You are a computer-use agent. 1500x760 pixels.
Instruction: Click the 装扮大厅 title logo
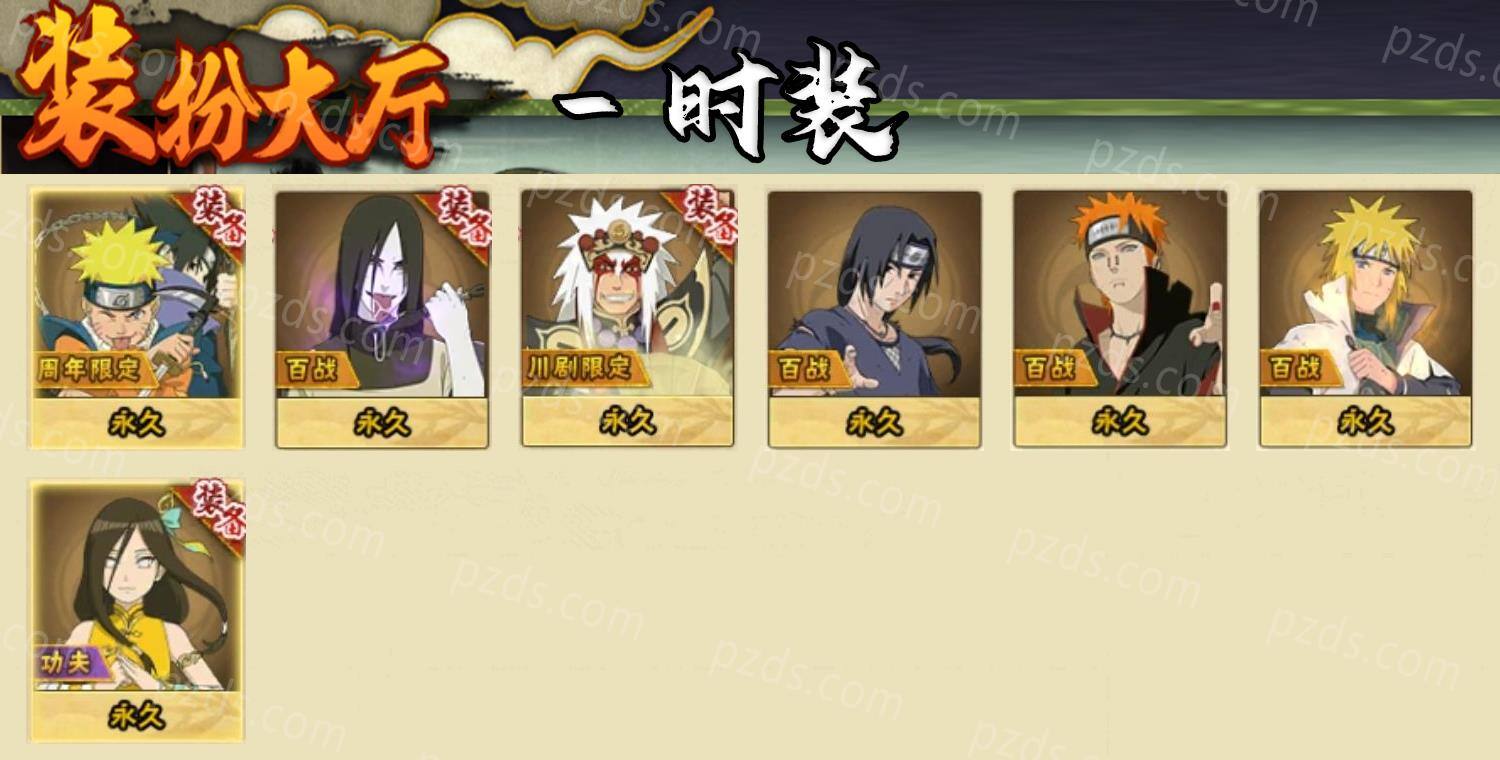[232, 90]
